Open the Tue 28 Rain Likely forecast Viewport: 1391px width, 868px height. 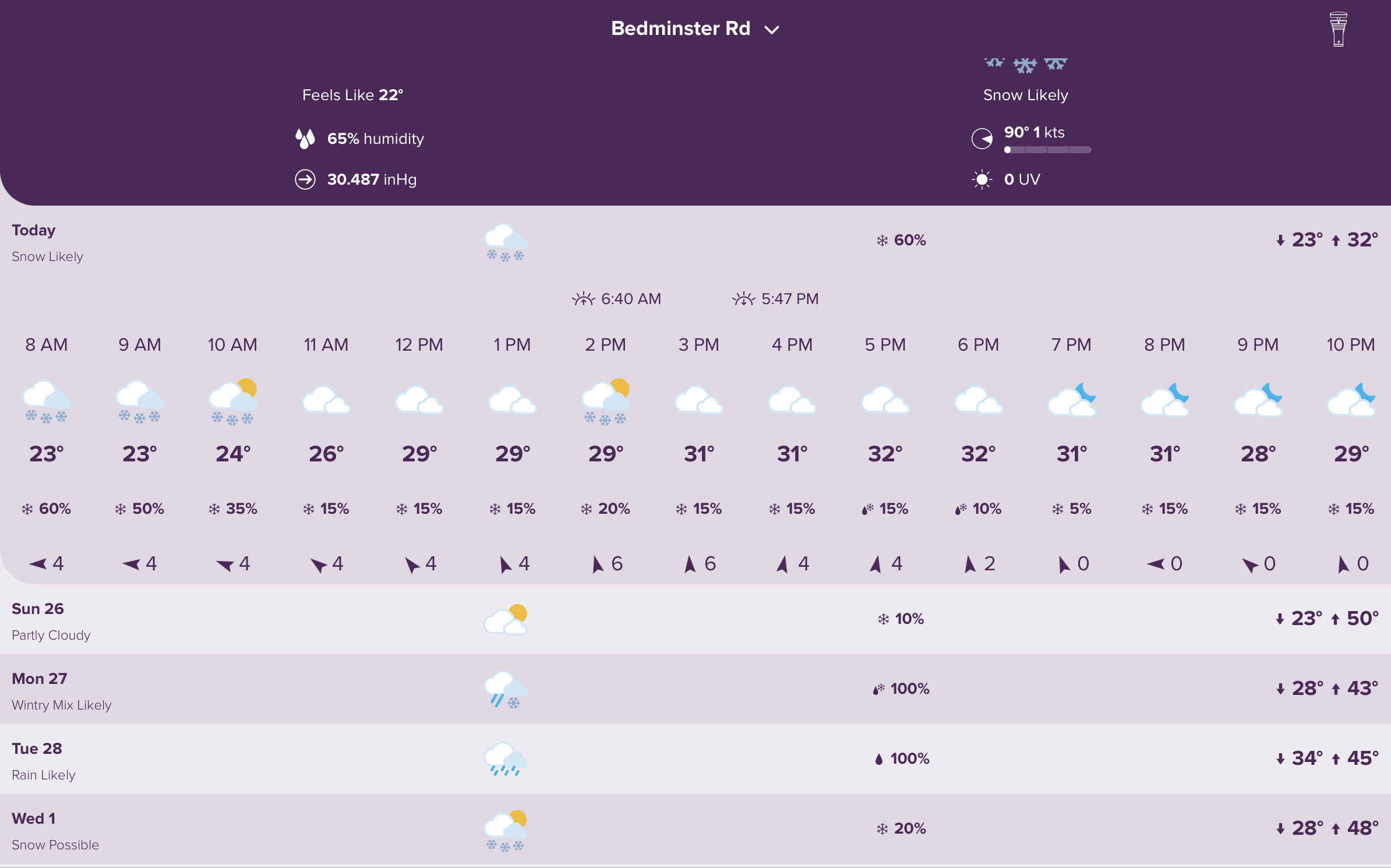(694, 759)
